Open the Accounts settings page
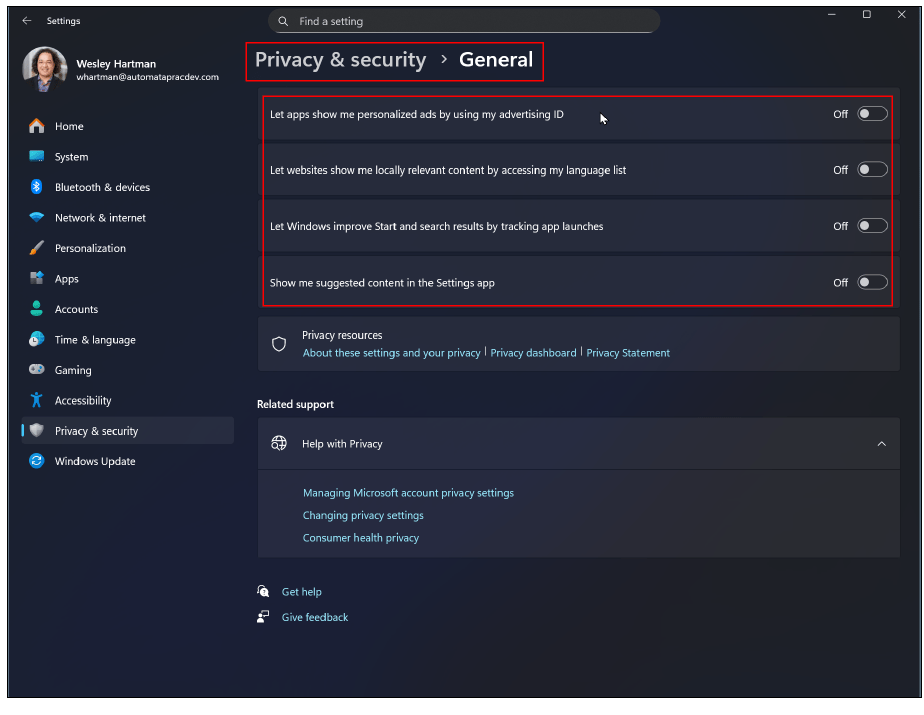The image size is (924, 715). point(76,309)
